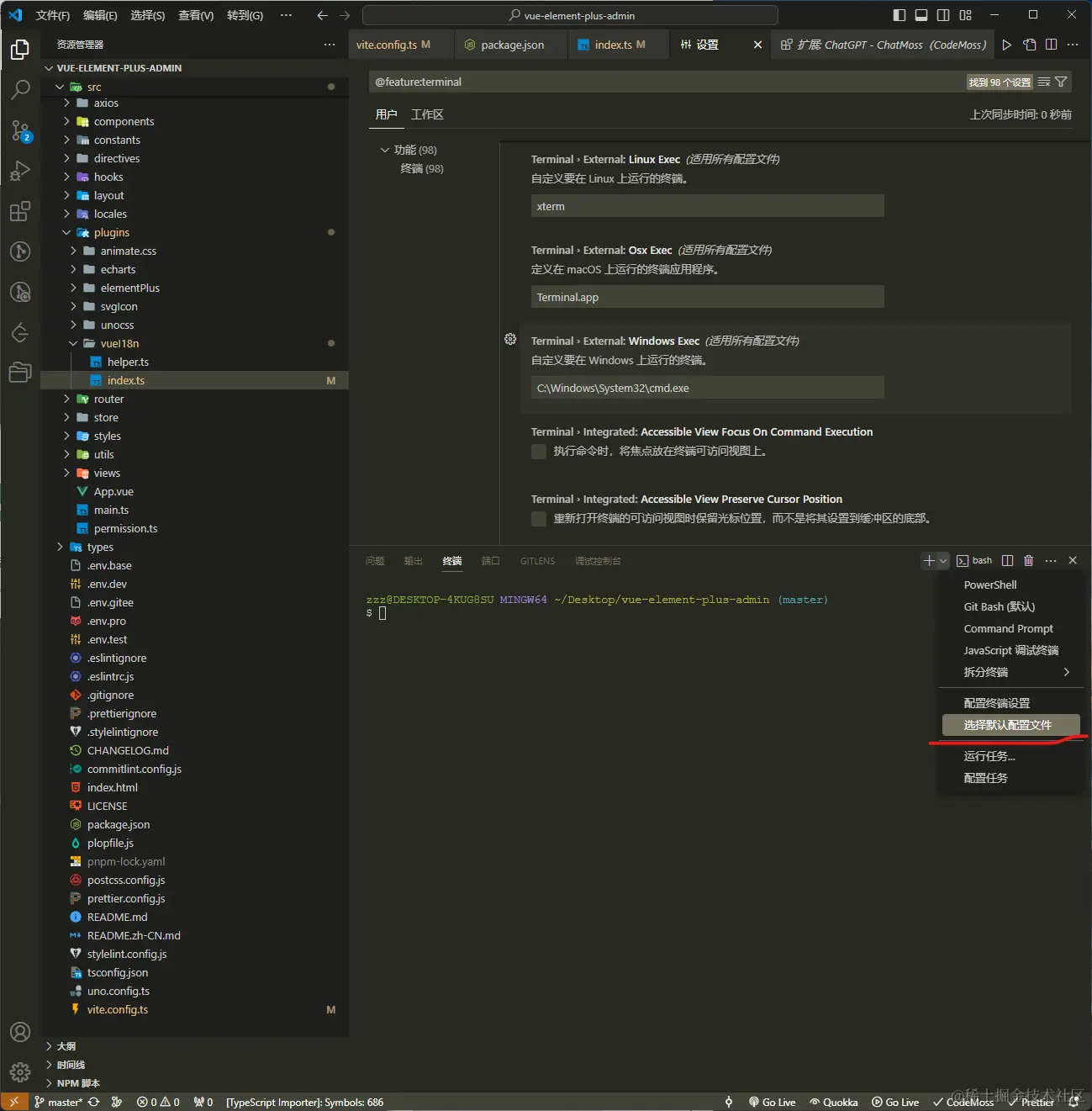Select 选择默认配置文件 from terminal menu

coord(1010,725)
